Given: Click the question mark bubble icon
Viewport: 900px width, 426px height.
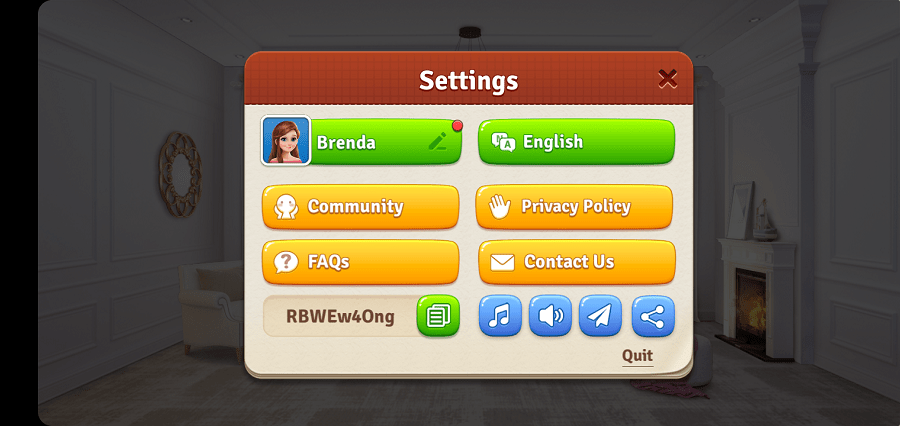Looking at the screenshot, I should [x=286, y=262].
